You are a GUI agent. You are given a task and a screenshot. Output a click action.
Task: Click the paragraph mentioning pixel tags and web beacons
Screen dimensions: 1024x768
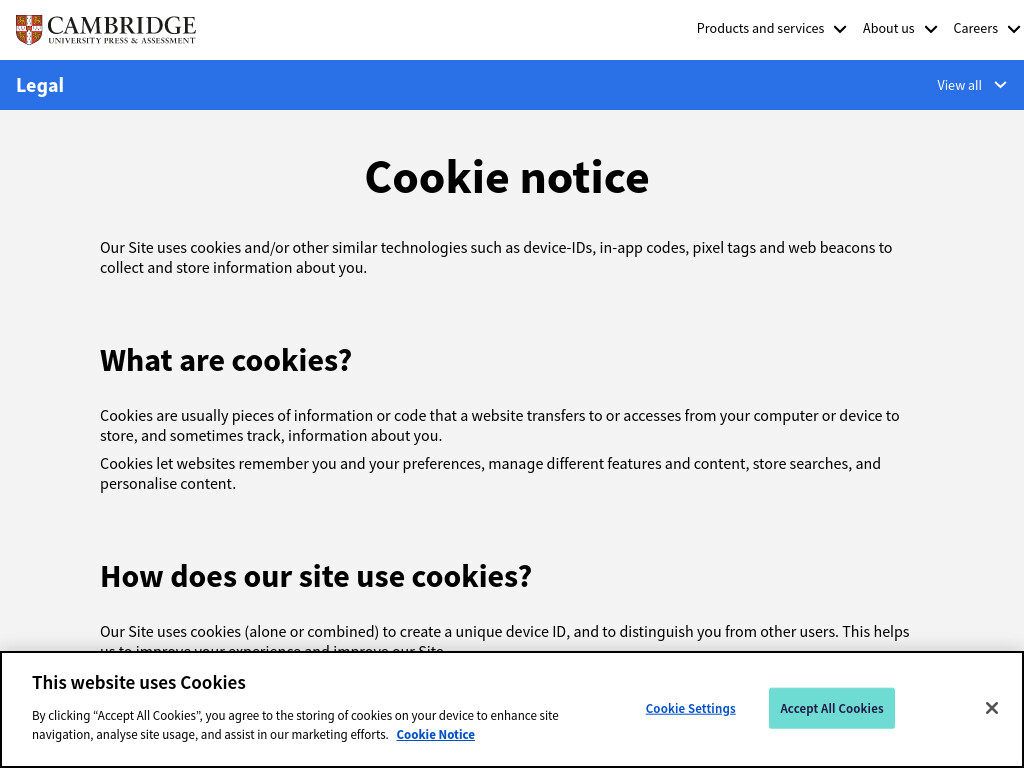coord(496,258)
